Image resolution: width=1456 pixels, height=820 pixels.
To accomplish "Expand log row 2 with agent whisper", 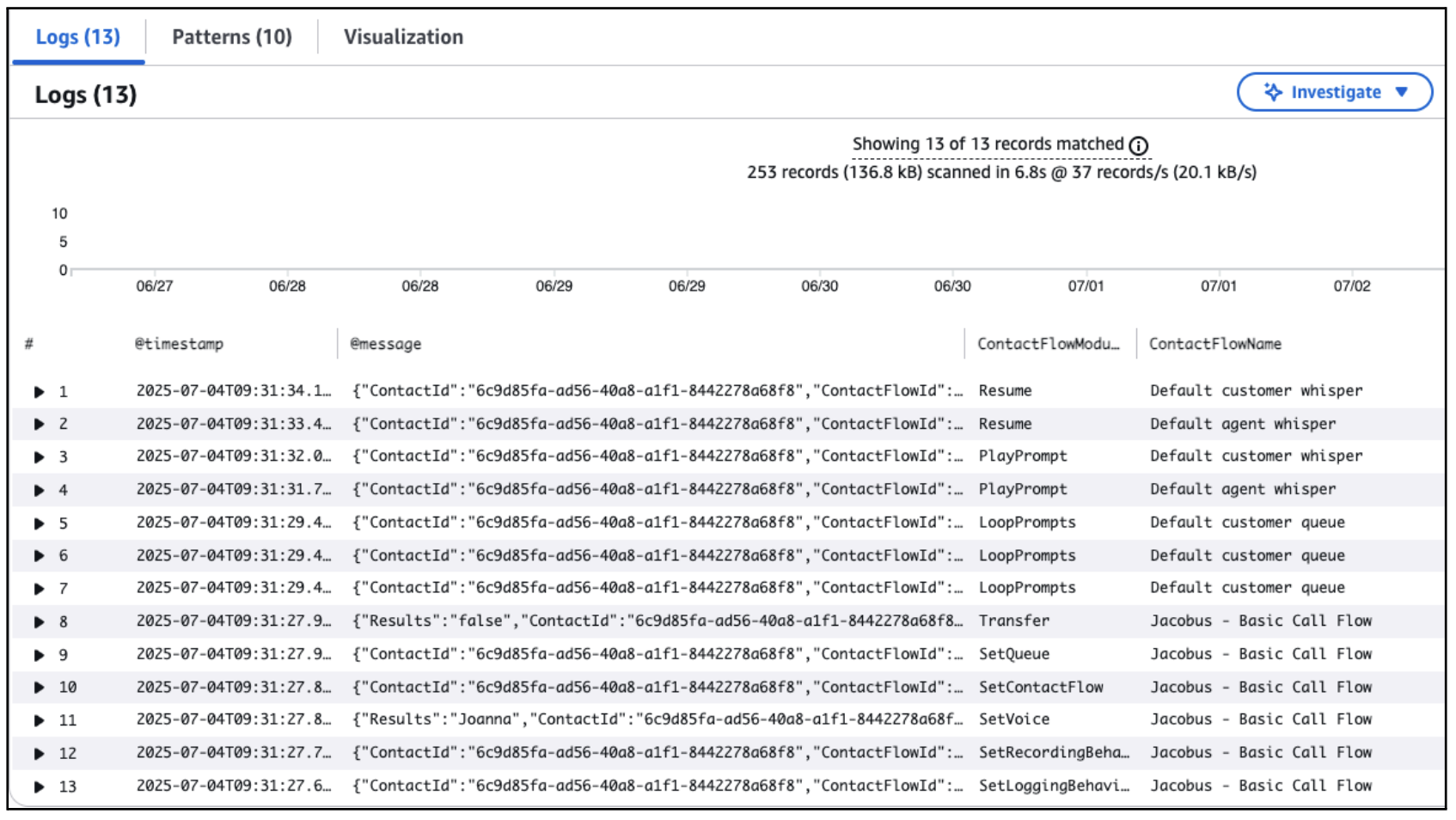I will pyautogui.click(x=39, y=425).
